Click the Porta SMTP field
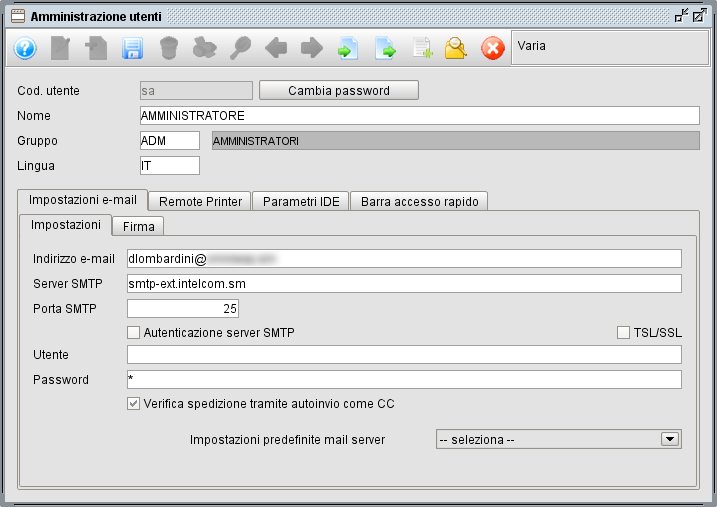 pos(183,308)
